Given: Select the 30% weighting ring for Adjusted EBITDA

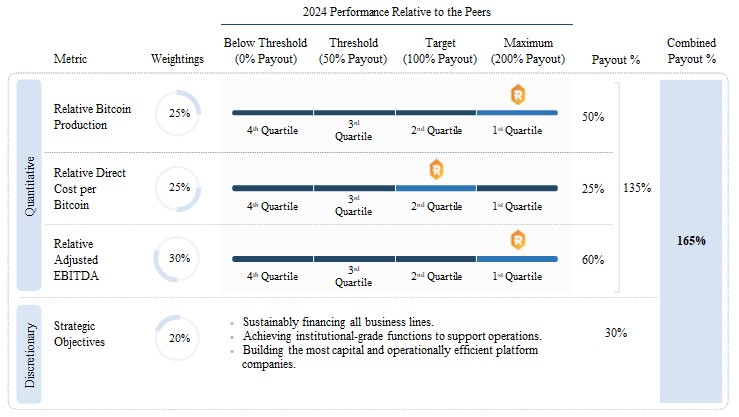Looking at the screenshot, I should (179, 259).
